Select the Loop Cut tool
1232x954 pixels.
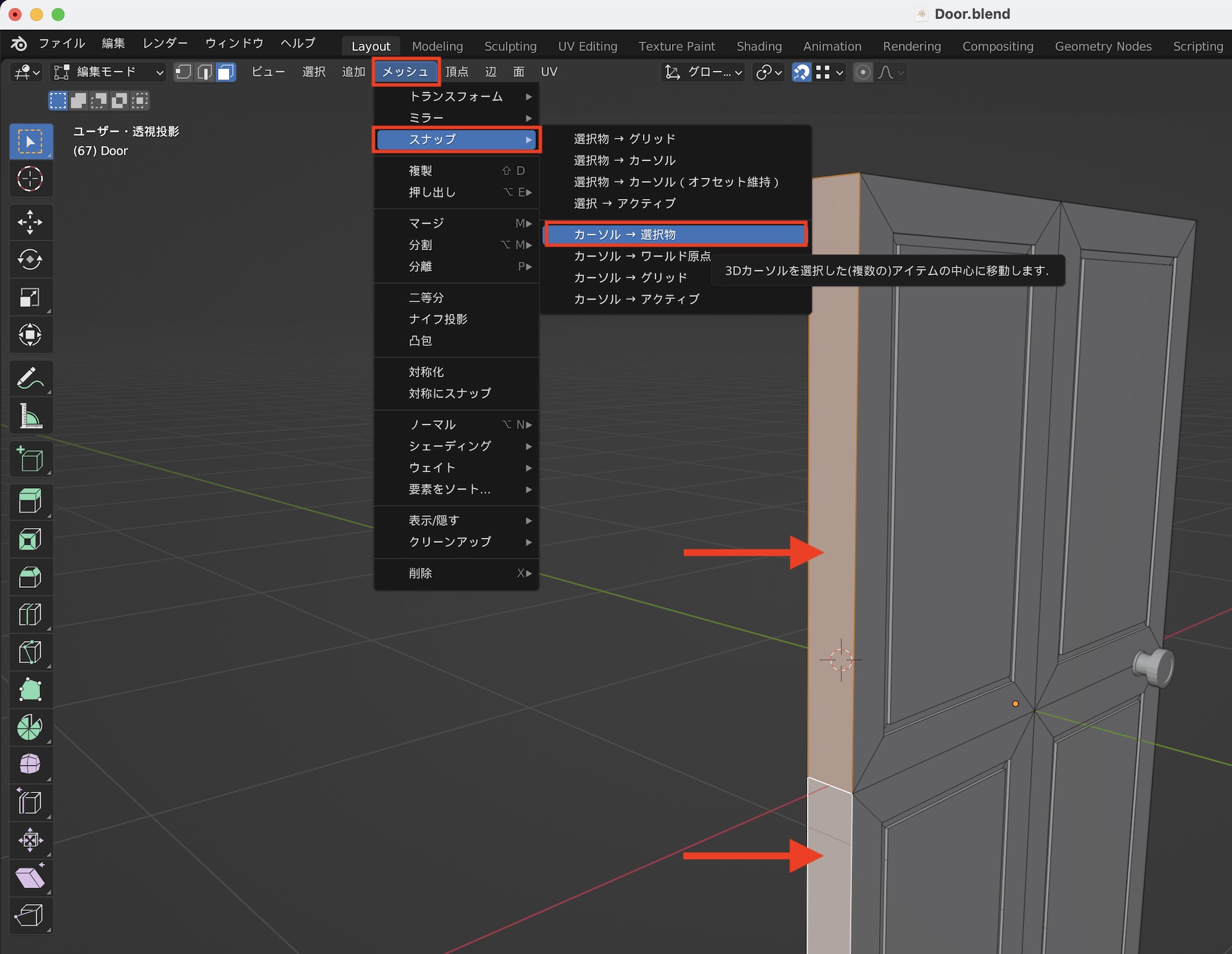pos(30,614)
